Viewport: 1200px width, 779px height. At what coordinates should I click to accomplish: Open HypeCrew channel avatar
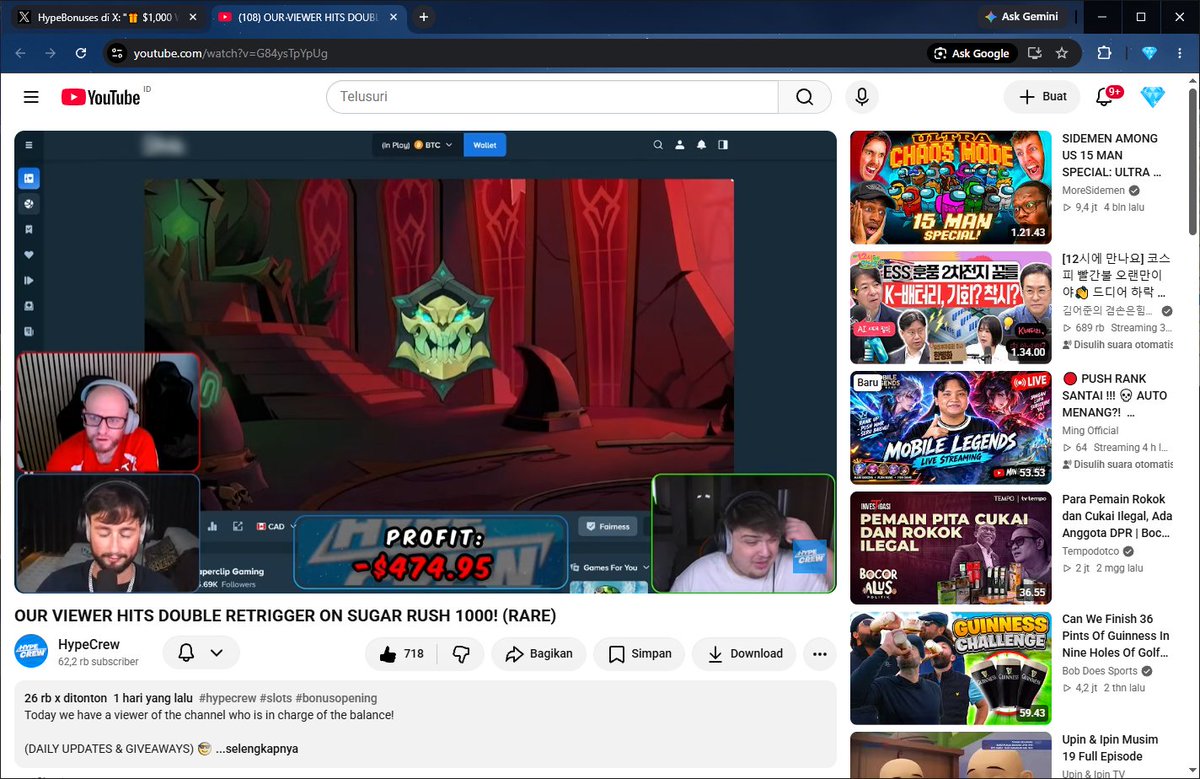click(31, 652)
